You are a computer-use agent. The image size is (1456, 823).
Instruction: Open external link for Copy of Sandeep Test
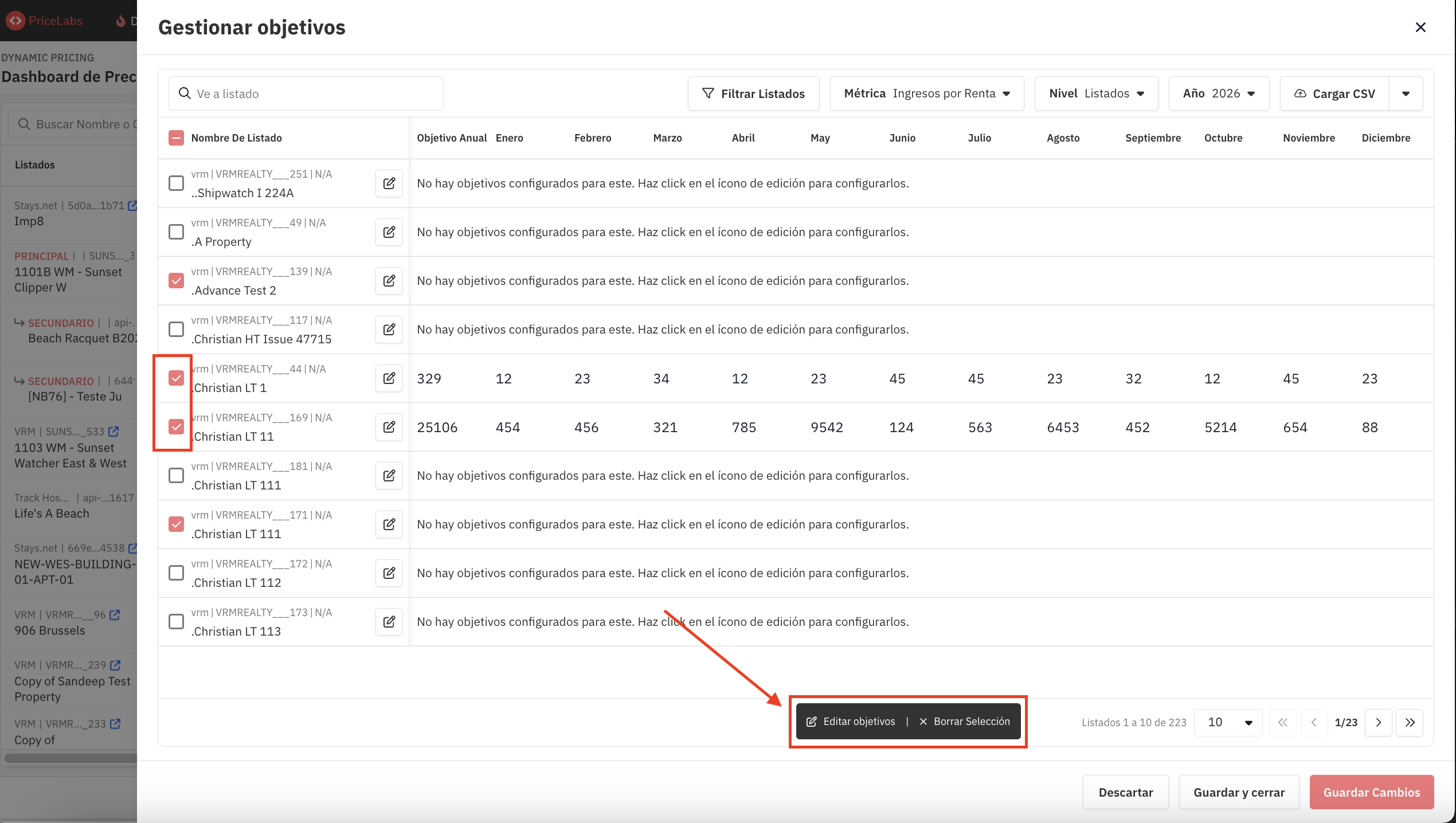tap(115, 665)
